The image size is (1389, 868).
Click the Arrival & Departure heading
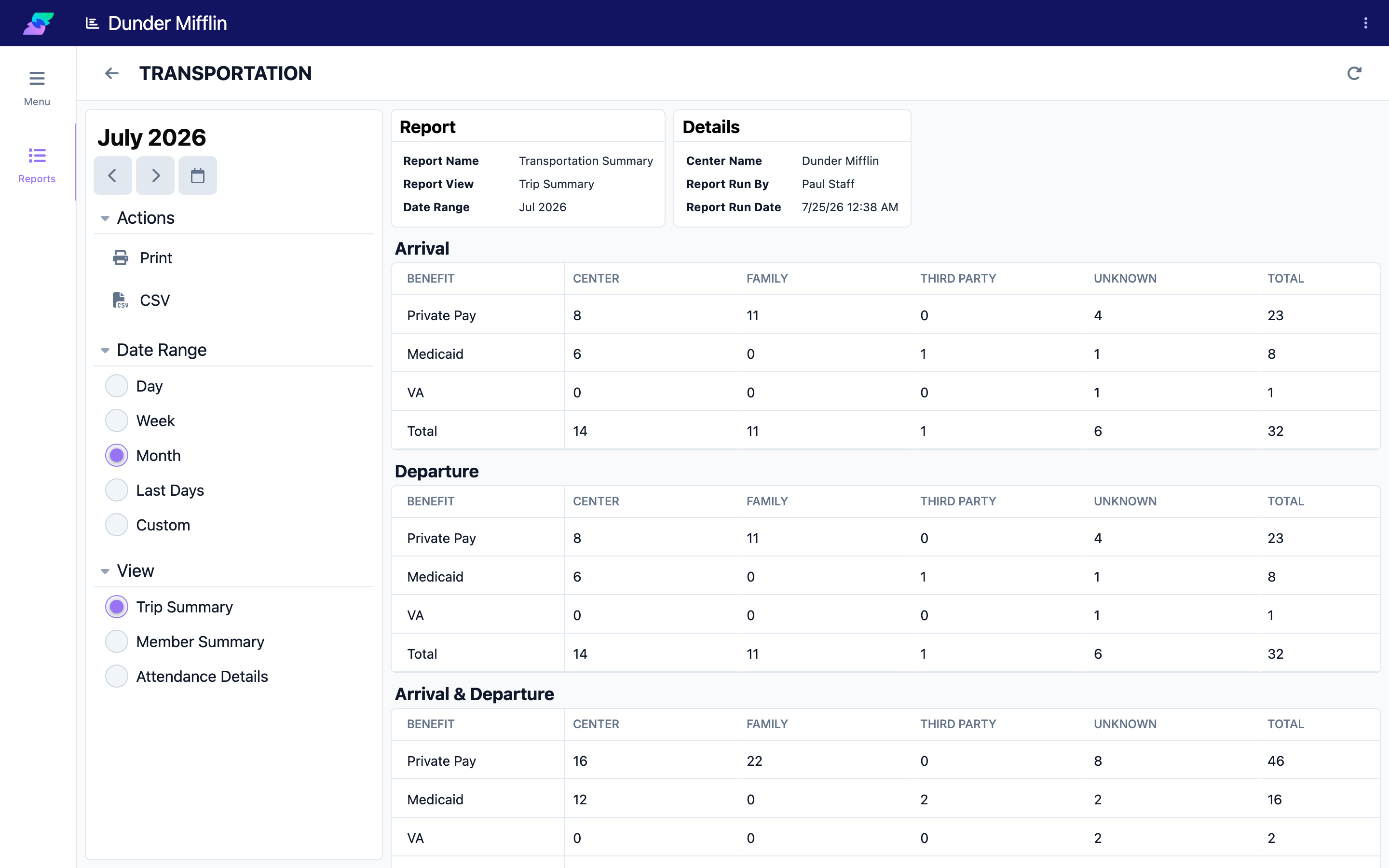pos(474,694)
